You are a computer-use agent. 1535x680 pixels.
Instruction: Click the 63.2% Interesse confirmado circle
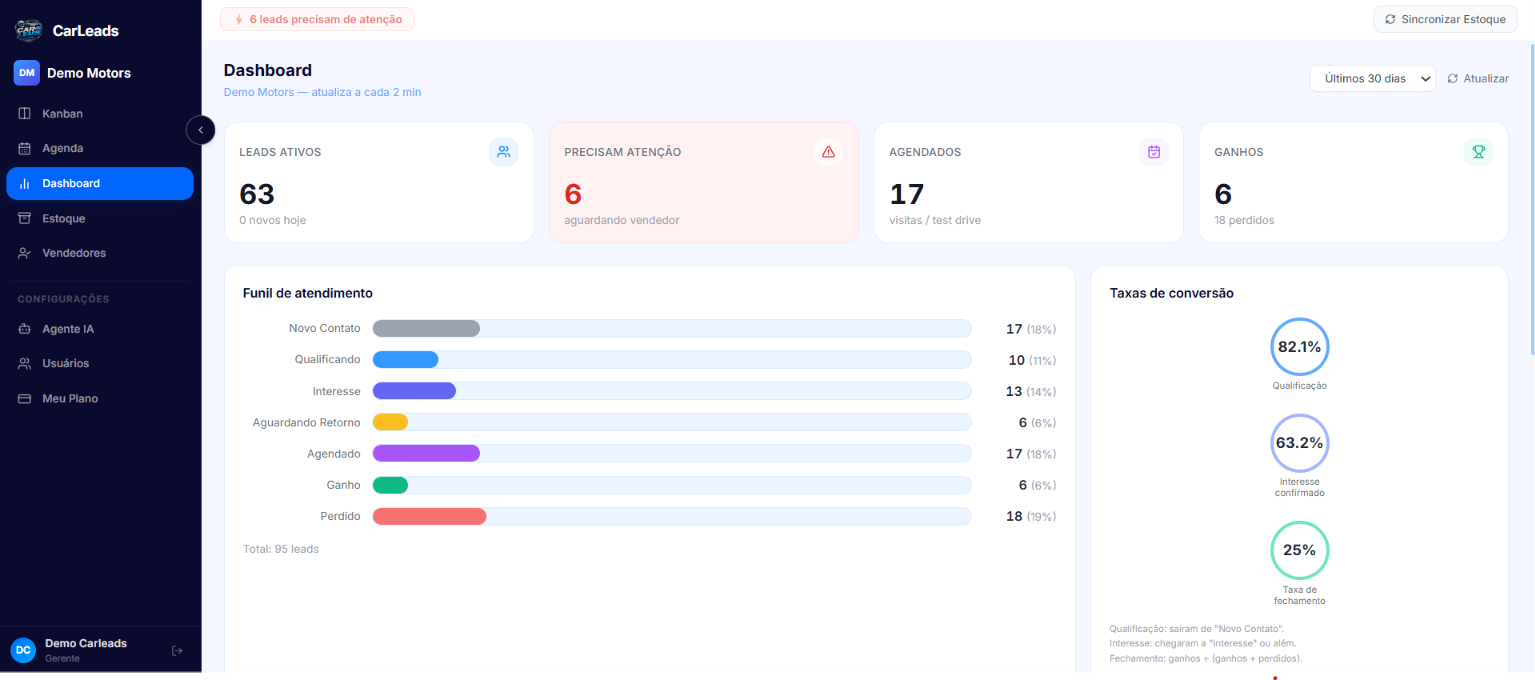[x=1299, y=442]
